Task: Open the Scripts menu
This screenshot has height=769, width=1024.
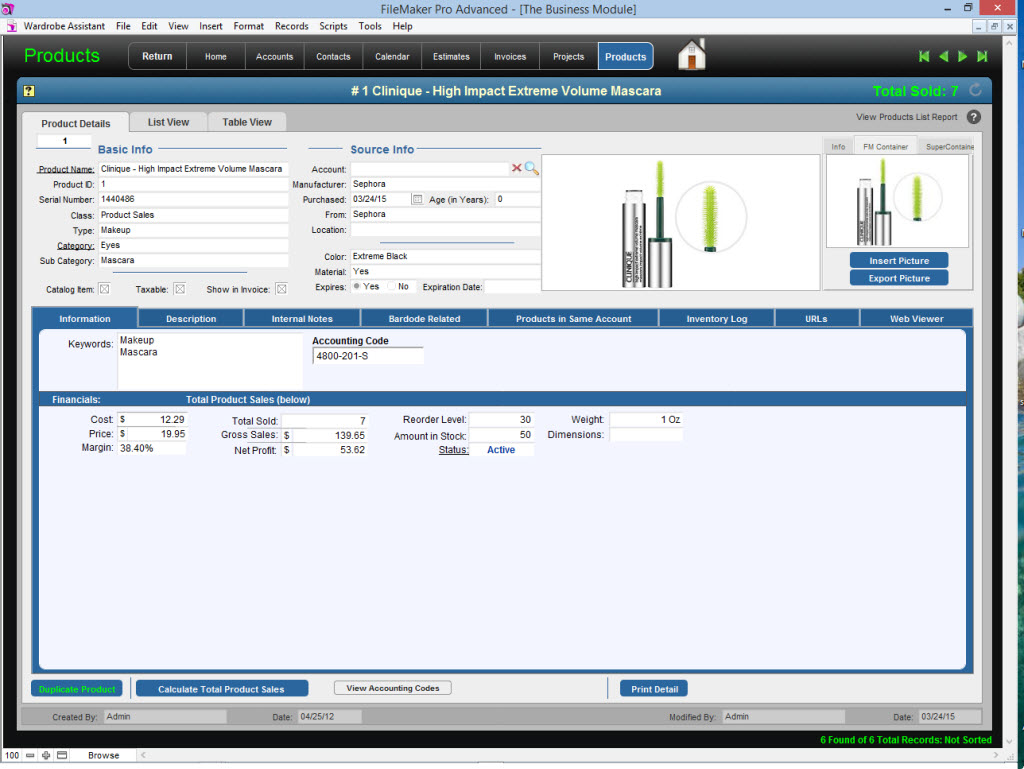Action: 333,26
